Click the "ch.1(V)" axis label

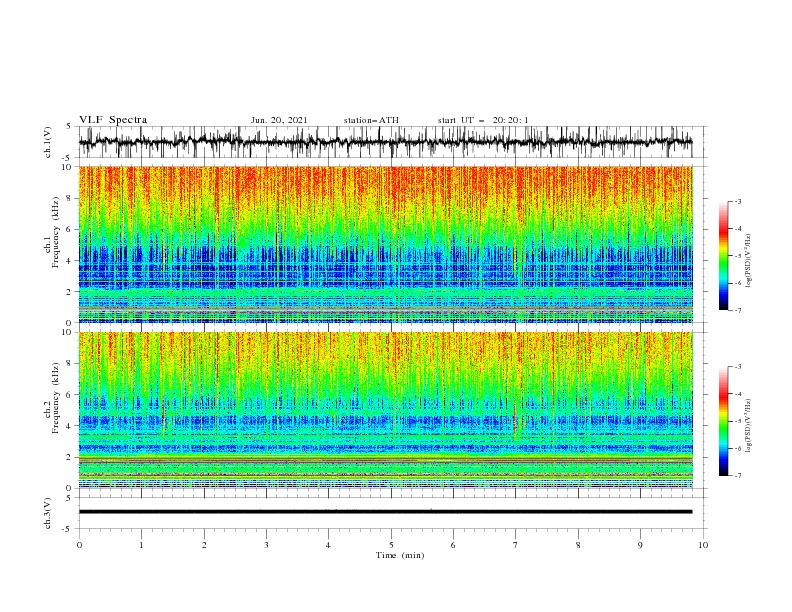pyautogui.click(x=48, y=142)
